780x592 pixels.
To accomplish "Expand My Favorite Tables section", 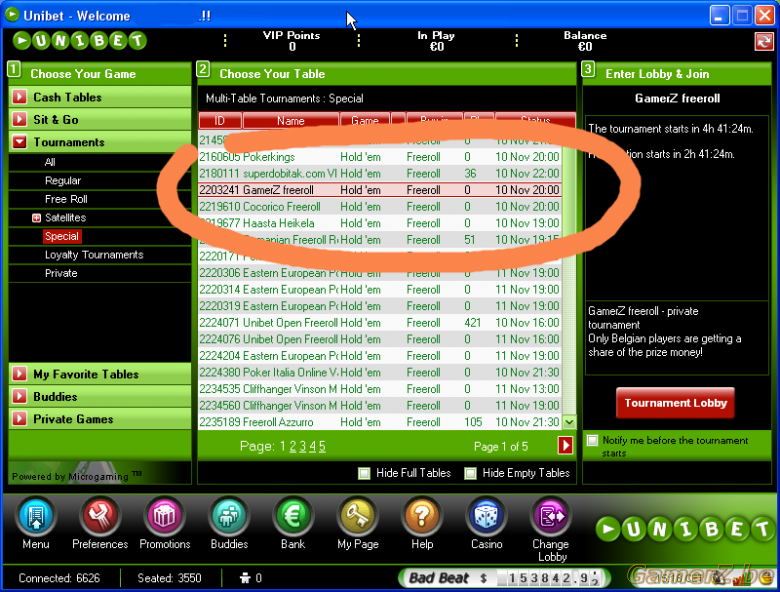I will point(100,374).
